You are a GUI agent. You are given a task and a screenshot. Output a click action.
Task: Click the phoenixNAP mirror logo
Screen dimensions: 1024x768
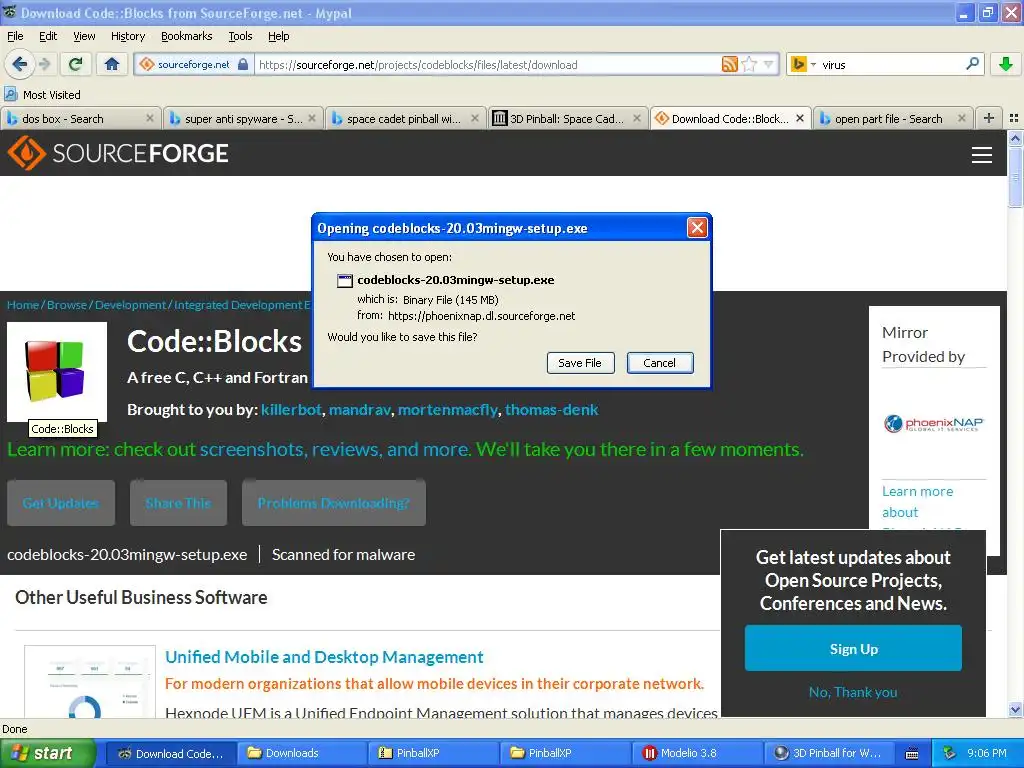coord(933,424)
